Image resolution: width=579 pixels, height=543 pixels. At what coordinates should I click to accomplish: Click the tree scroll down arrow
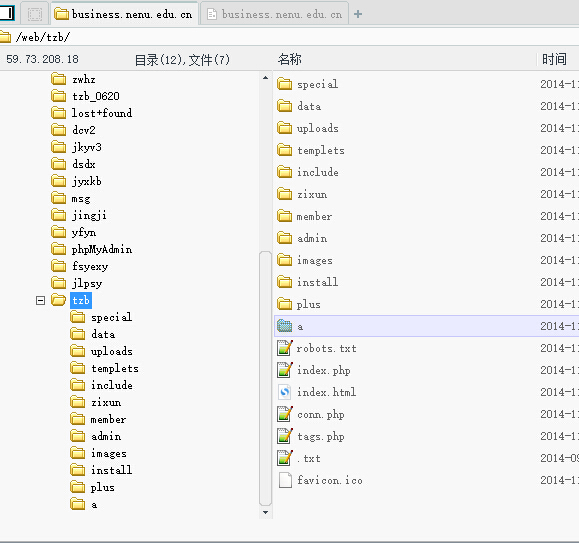[x=265, y=512]
